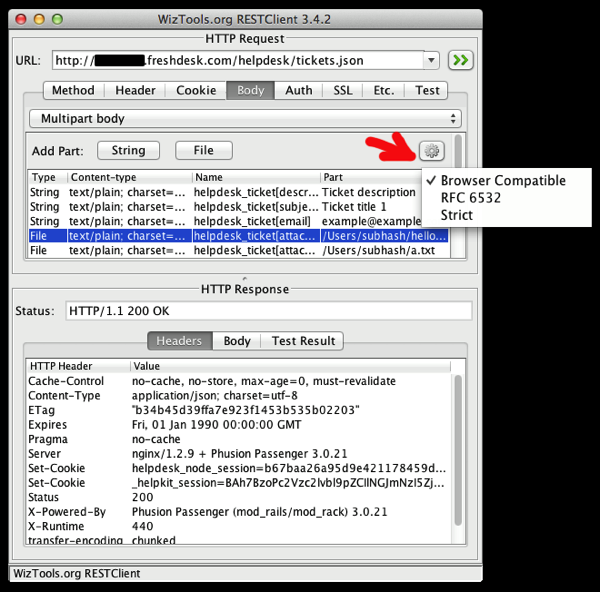Select the Cache-Control header row
The image size is (600, 592).
(239, 381)
